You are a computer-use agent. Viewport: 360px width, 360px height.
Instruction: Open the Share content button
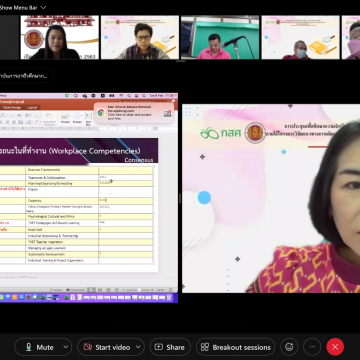click(x=170, y=347)
